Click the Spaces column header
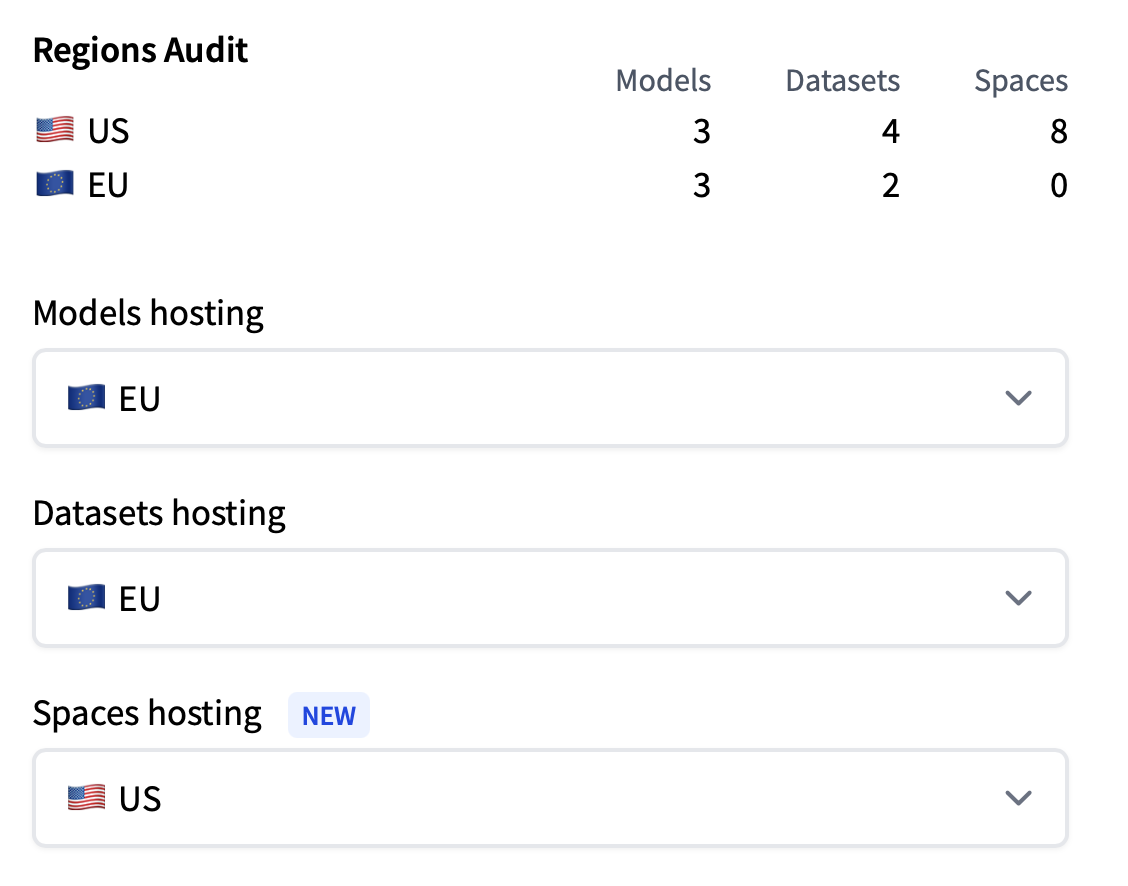 point(1021,81)
